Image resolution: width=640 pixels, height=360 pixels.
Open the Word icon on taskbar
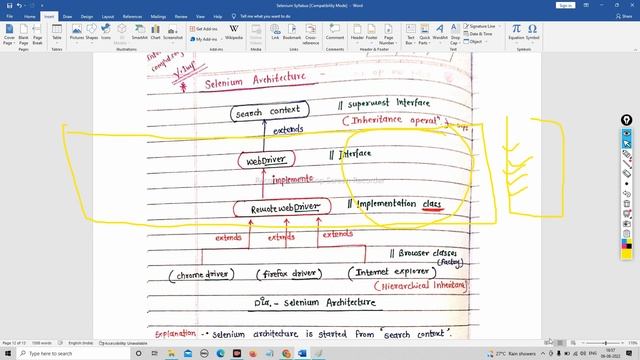tap(302, 353)
